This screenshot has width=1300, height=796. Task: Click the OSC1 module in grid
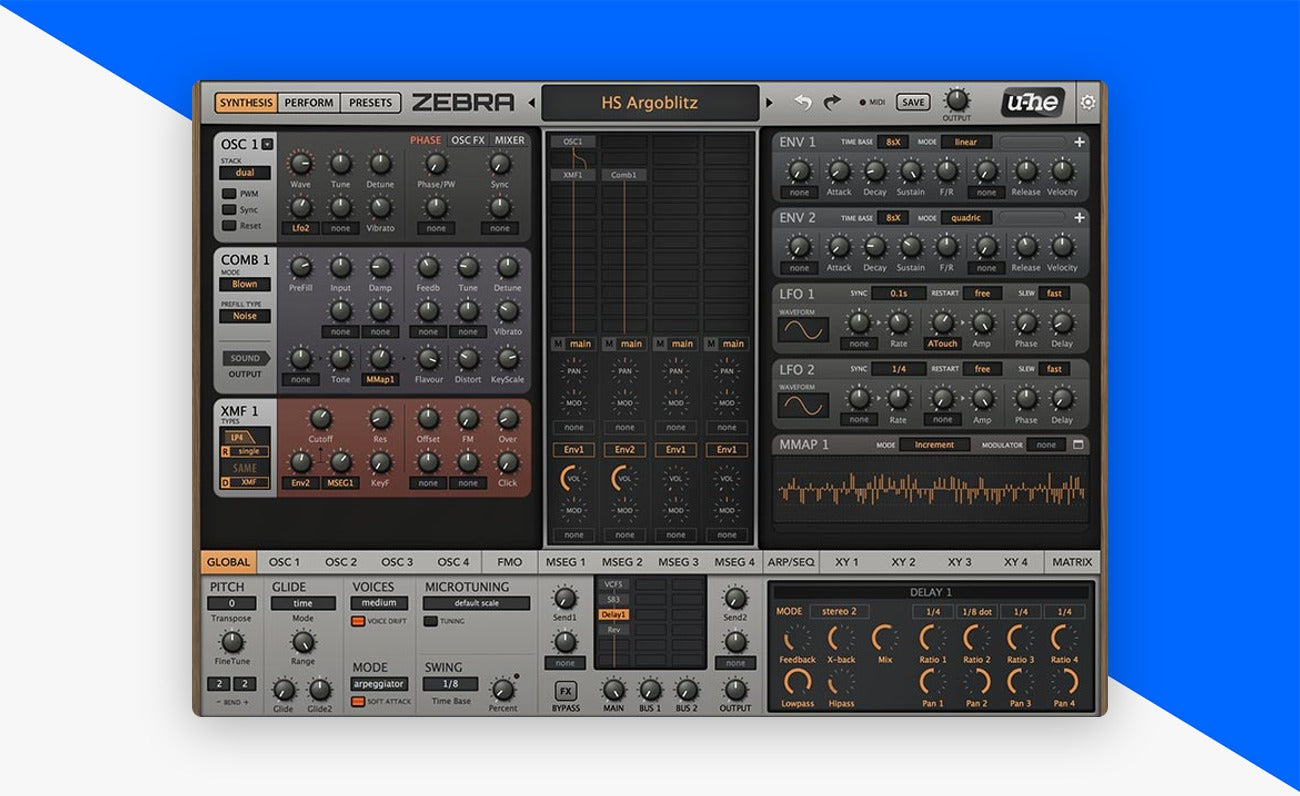coord(573,142)
